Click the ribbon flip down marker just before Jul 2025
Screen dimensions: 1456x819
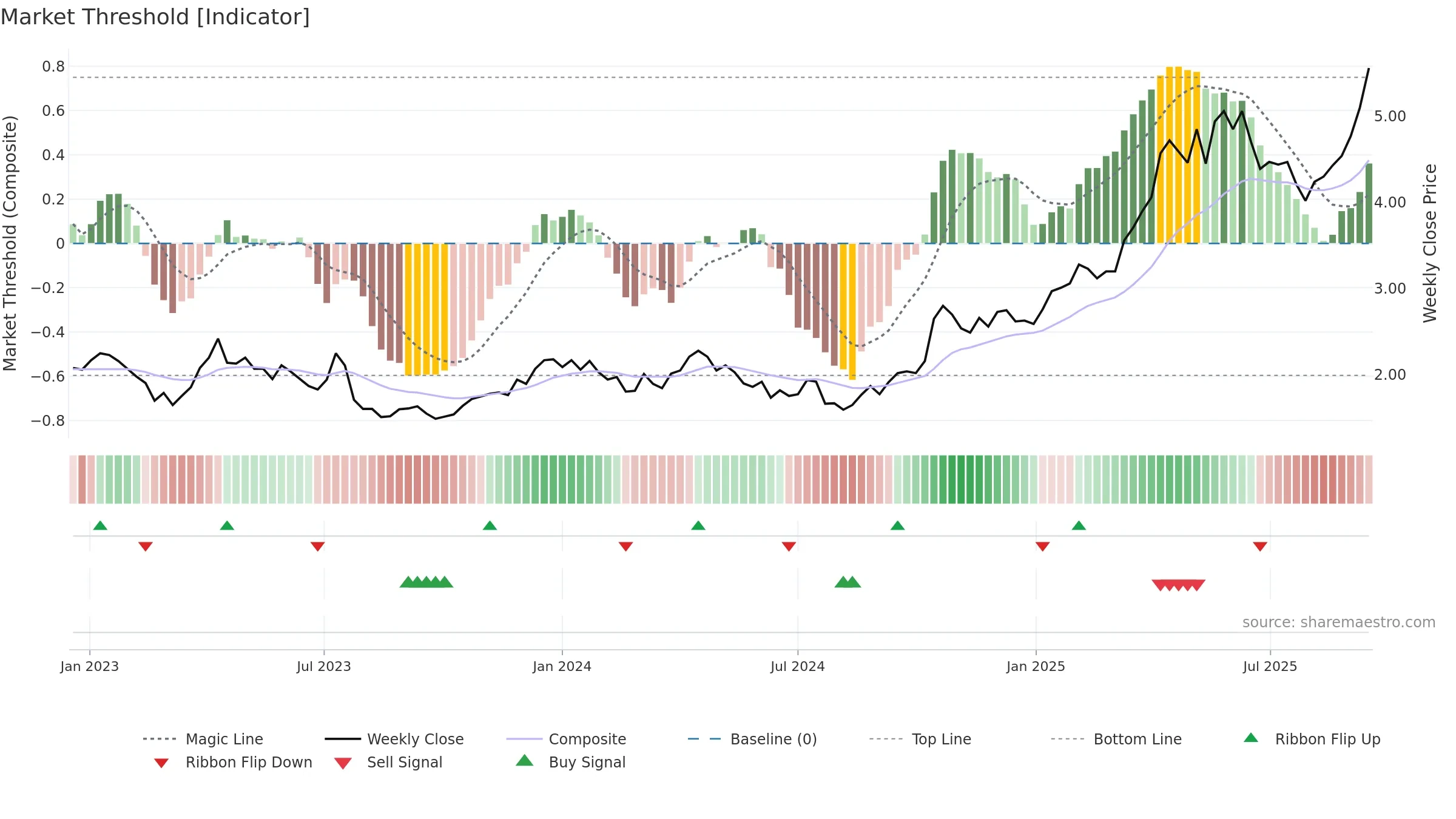click(1260, 547)
